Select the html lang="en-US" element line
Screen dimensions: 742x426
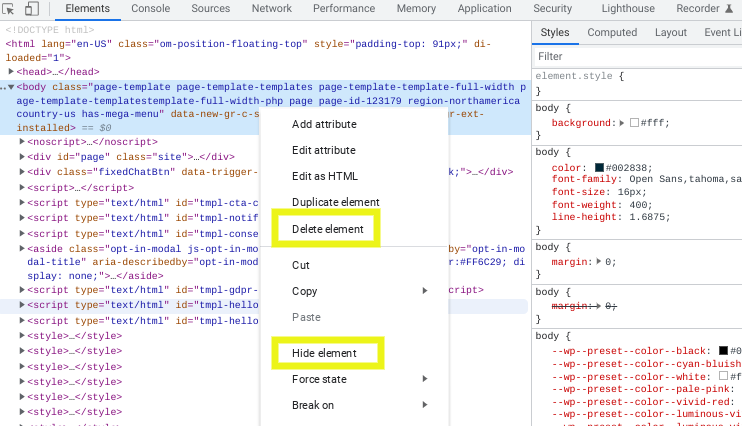248,51
